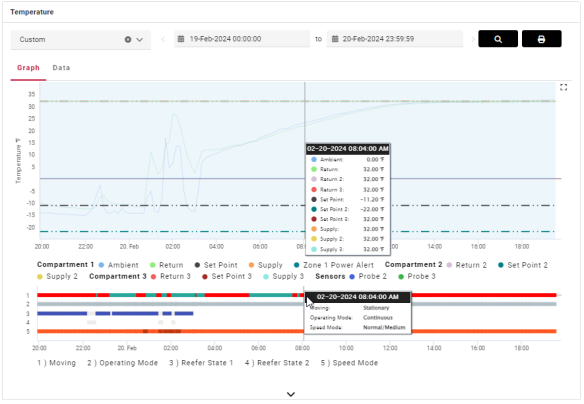Click the Temperature panel title
Viewport: 584px width, 404px height.
coord(32,12)
